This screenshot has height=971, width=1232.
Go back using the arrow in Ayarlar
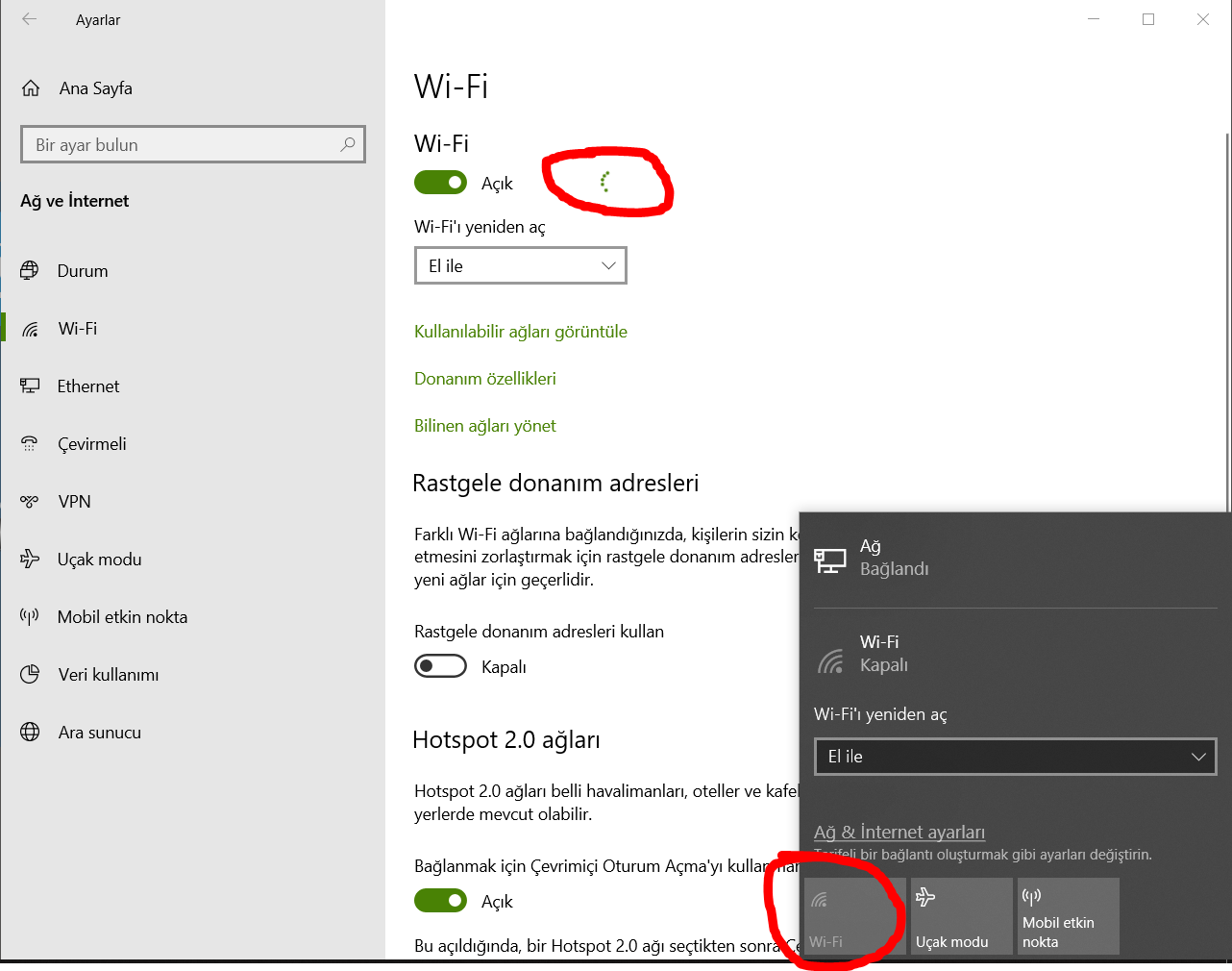click(30, 19)
